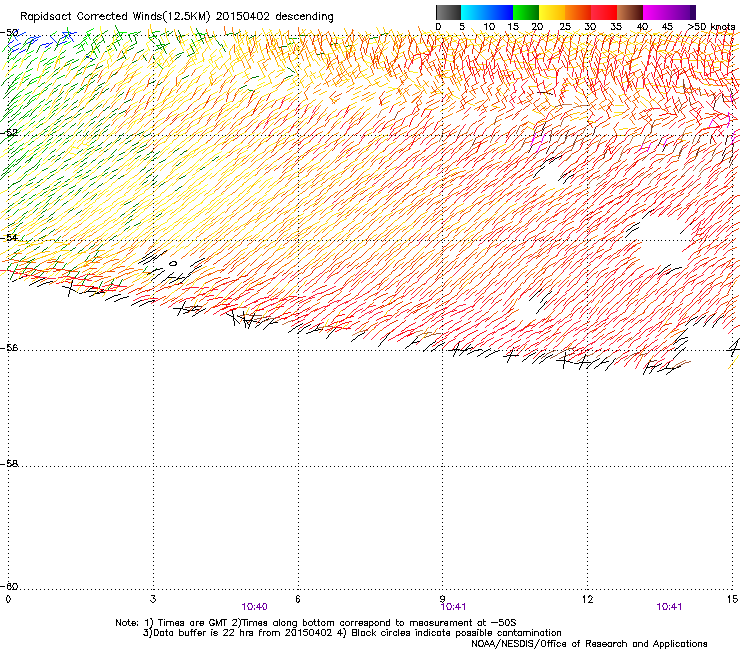Pick the brown 35-40 knots legend segment
The height and width of the screenshot is (650, 740).
click(x=630, y=12)
